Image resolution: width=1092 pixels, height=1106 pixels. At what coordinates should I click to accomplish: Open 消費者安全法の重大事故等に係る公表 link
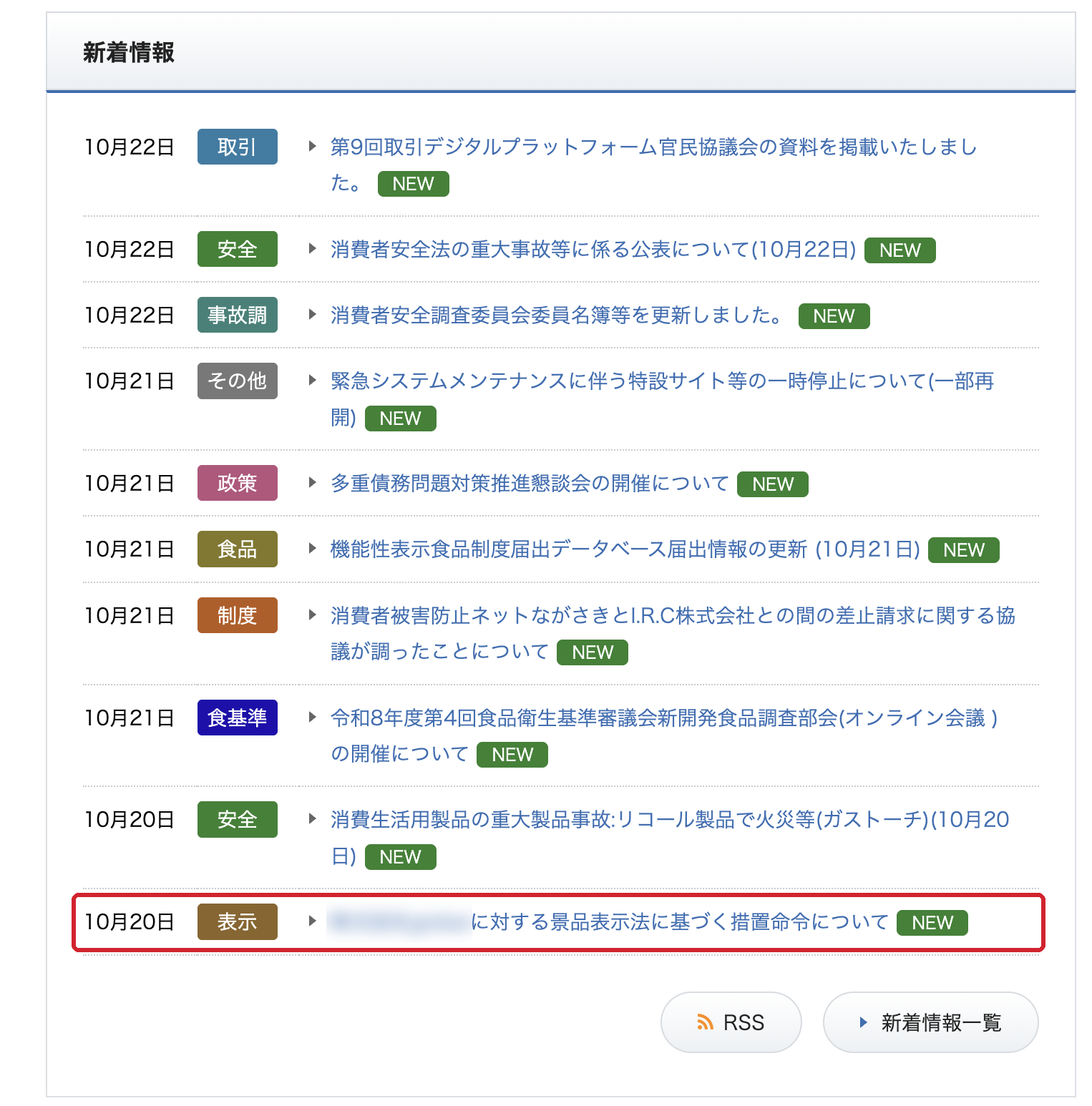point(593,250)
